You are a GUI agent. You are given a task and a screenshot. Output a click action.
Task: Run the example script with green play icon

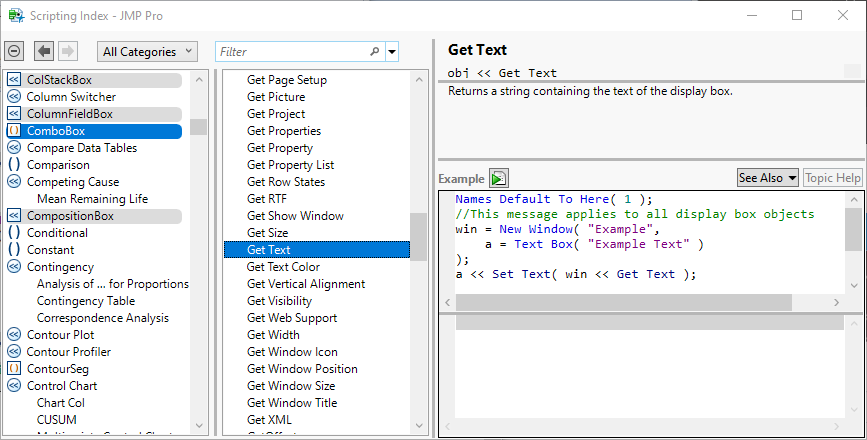click(498, 178)
